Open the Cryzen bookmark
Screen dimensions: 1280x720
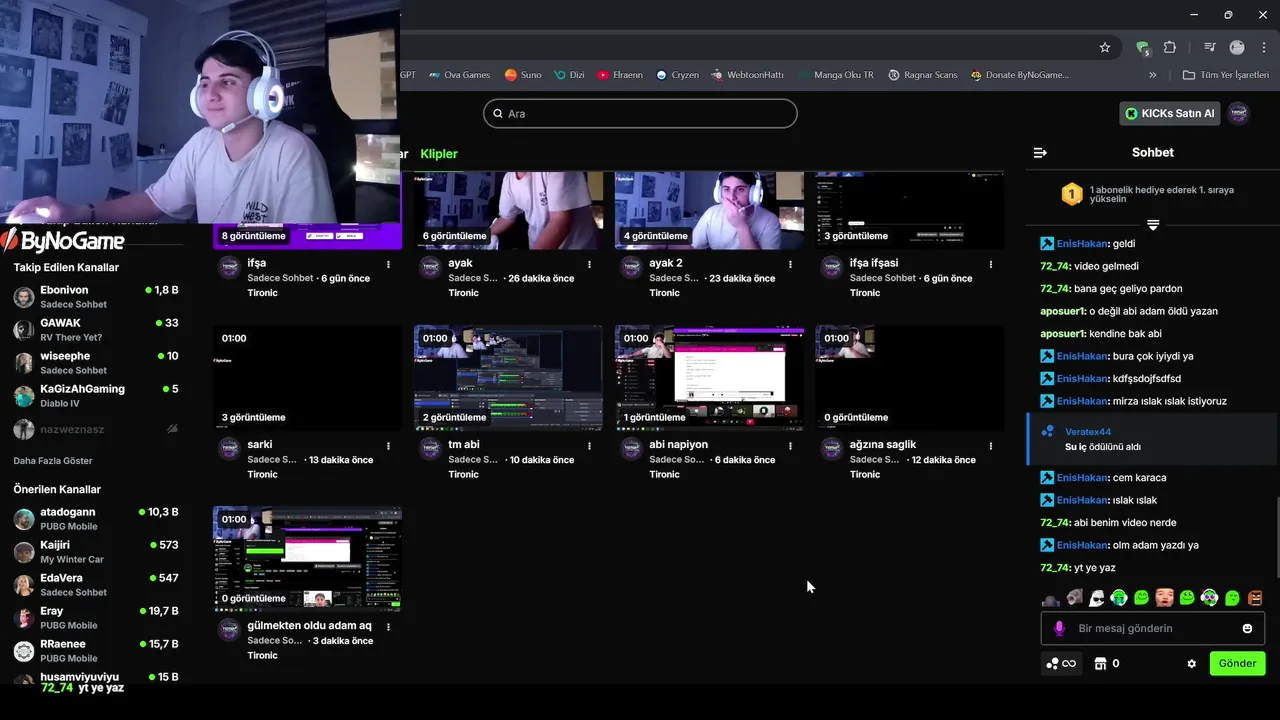677,75
